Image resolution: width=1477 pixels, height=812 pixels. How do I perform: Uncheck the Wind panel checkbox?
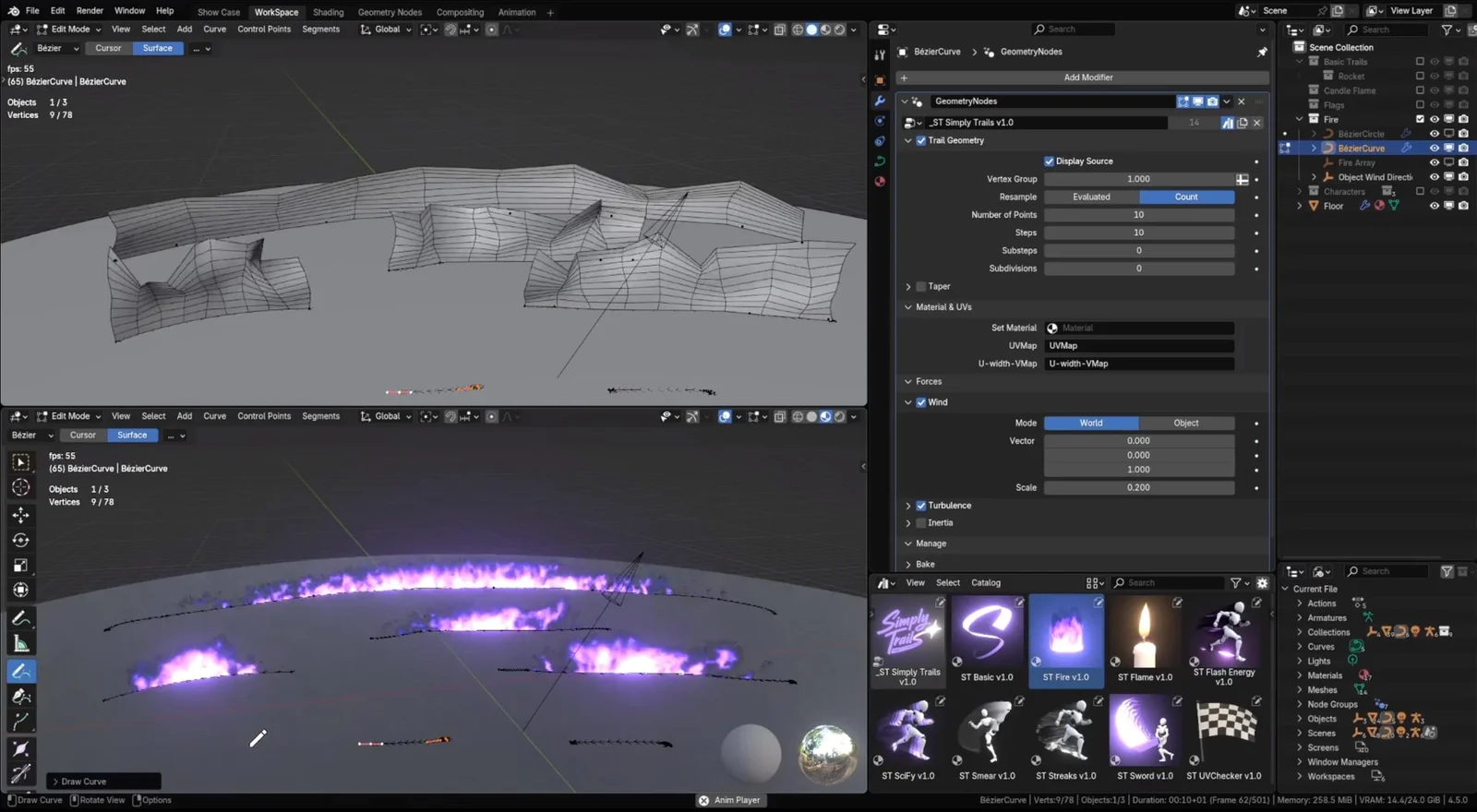(x=920, y=402)
